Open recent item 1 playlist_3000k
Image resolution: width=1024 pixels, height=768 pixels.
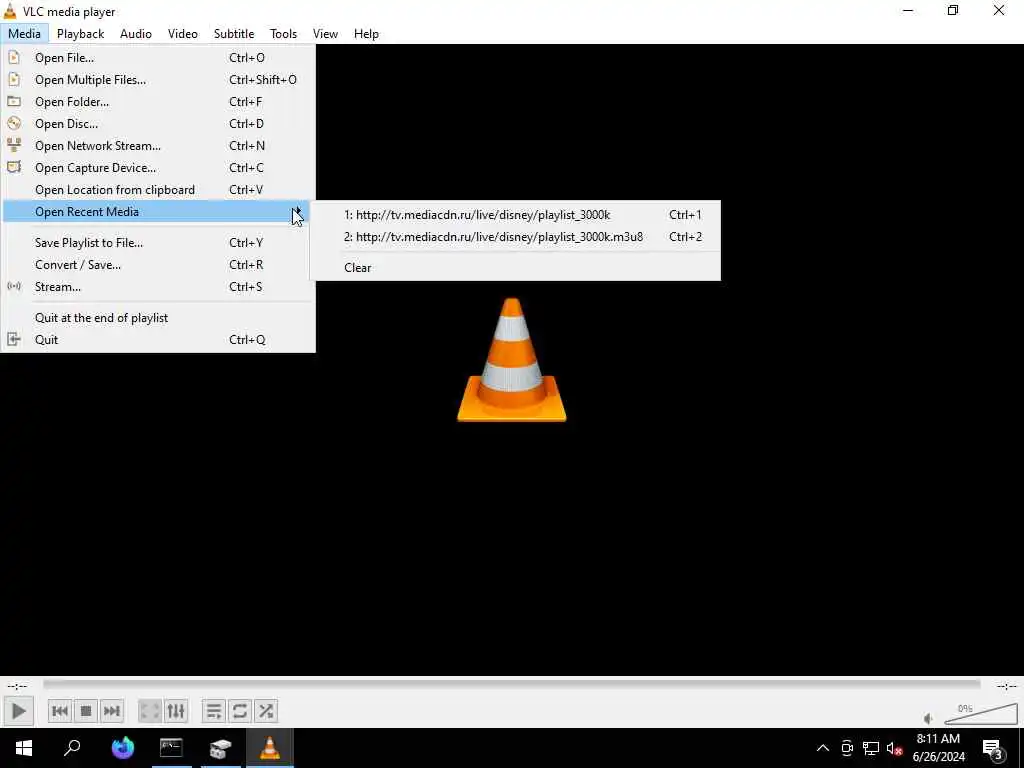(515, 214)
